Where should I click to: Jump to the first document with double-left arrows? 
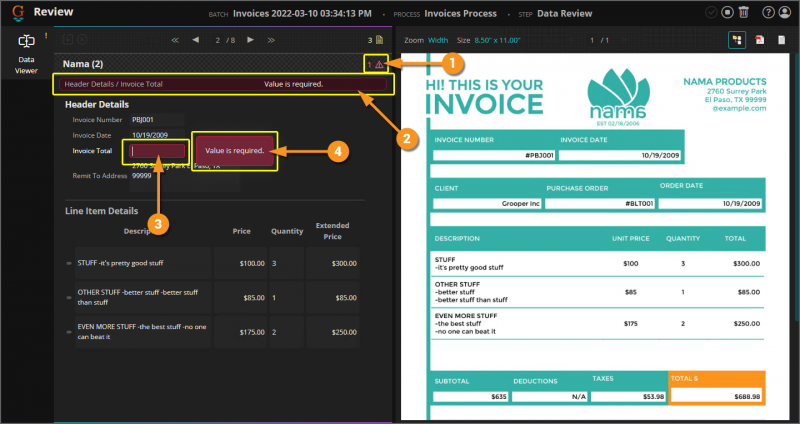pyautogui.click(x=175, y=40)
